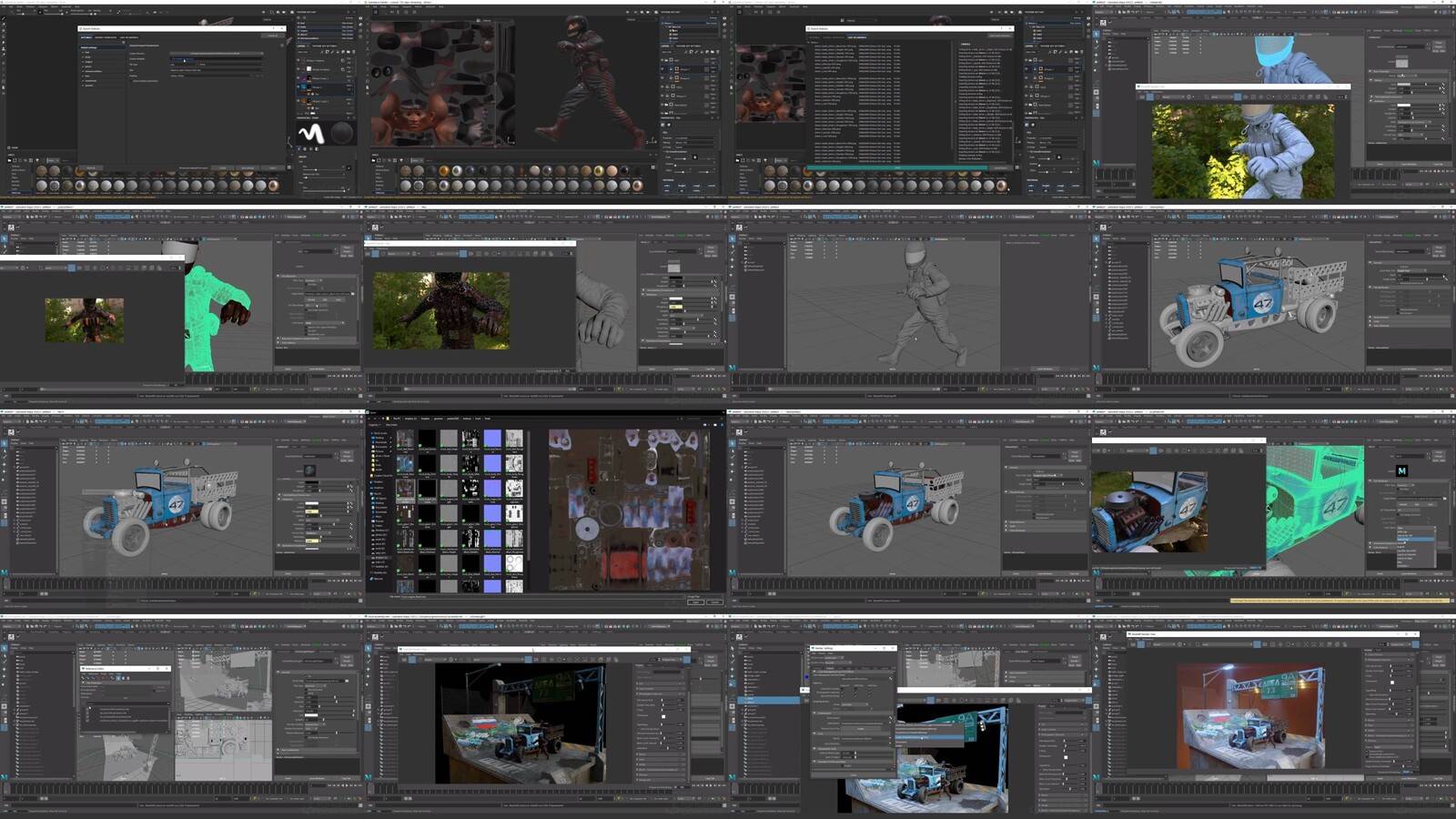
Task: Click the white brush stroke preview thumbnail
Action: click(310, 134)
